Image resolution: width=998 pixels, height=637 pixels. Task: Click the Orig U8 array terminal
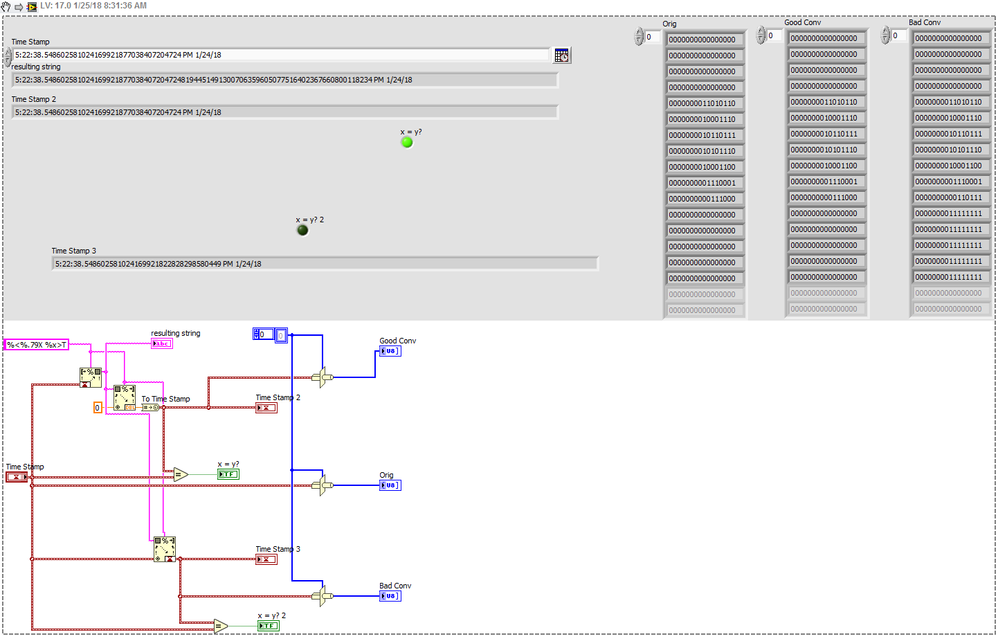point(390,486)
